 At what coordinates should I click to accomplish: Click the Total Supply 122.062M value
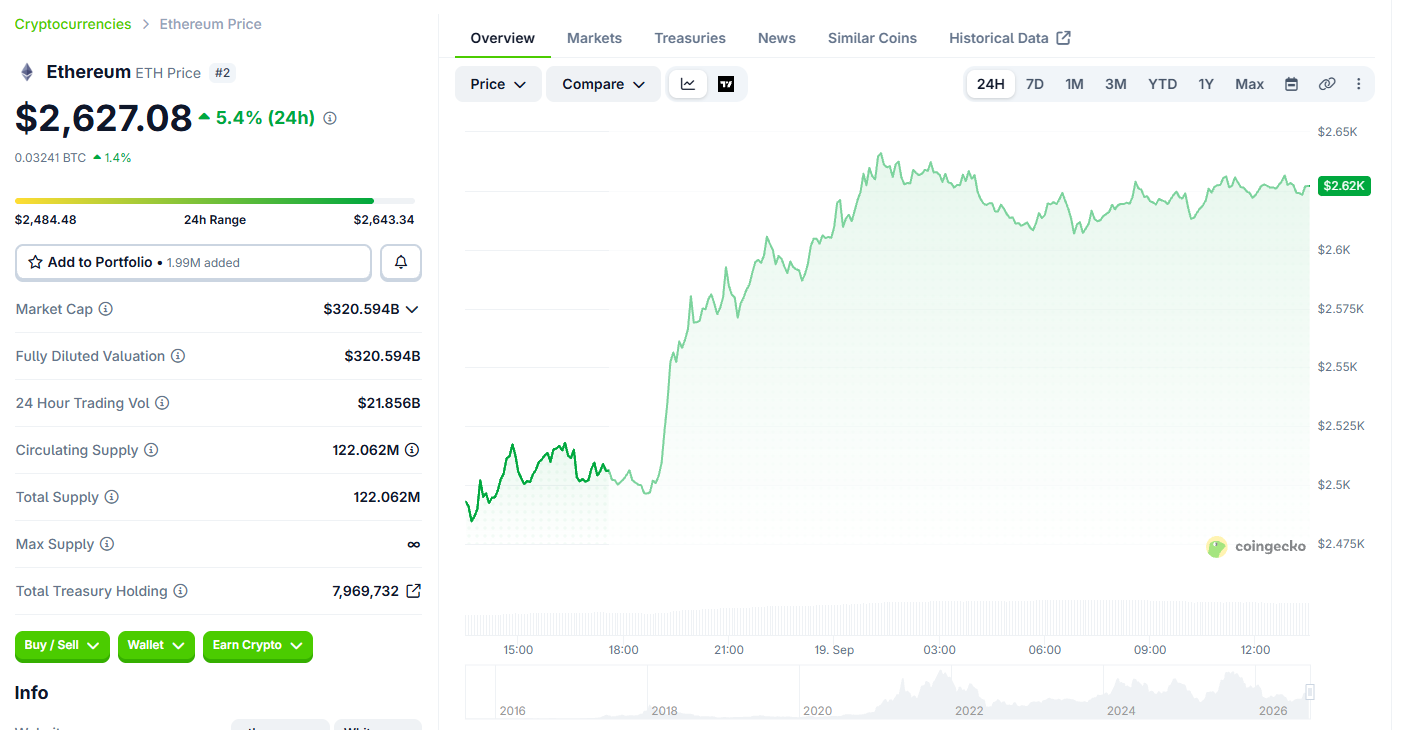387,497
